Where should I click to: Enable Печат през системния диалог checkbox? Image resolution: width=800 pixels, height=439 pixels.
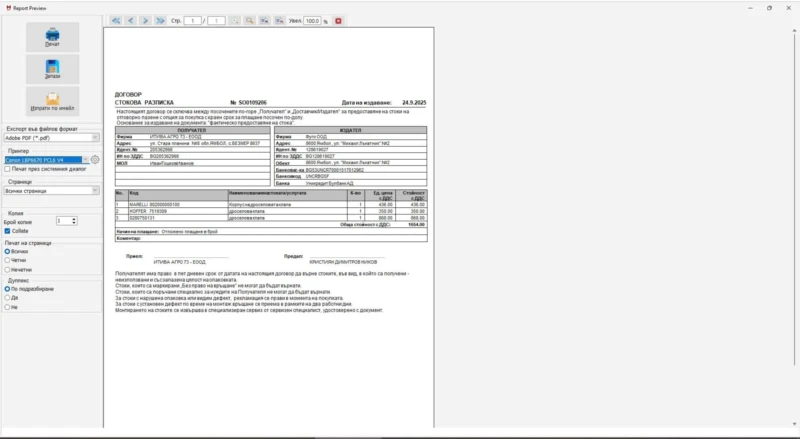click(x=8, y=169)
